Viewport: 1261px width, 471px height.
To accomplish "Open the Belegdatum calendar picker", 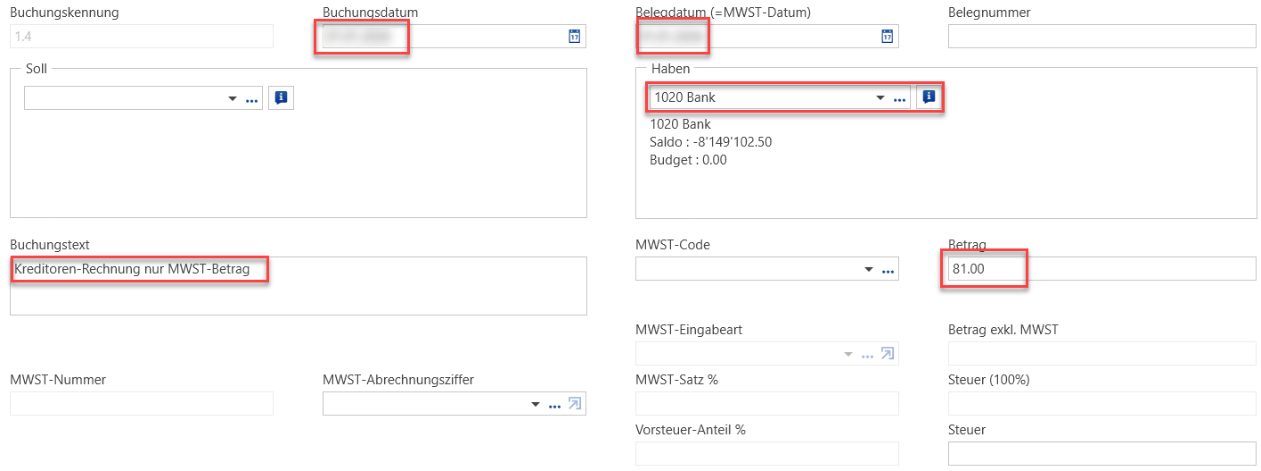I will [x=886, y=36].
